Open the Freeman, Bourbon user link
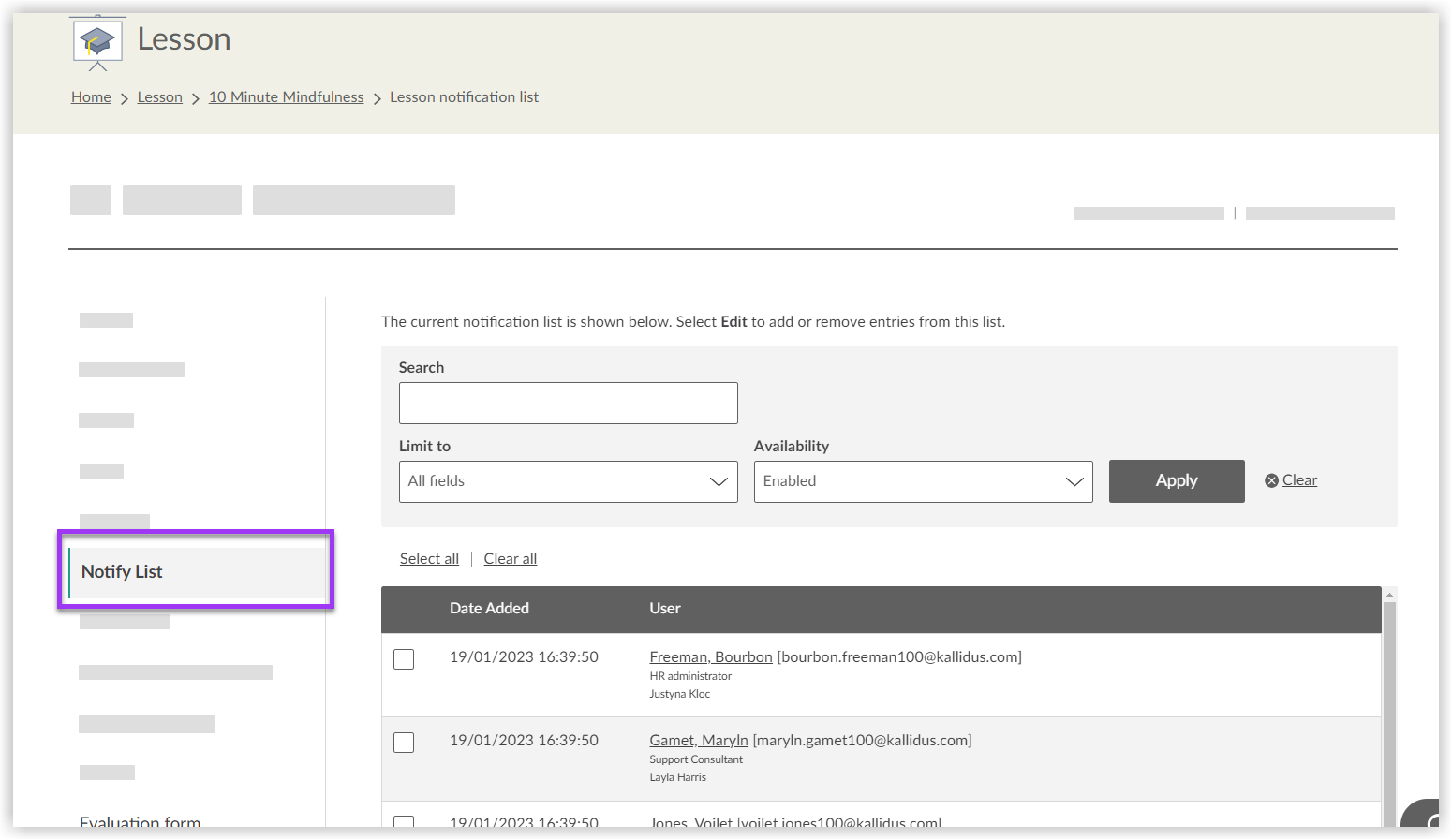 [x=710, y=657]
